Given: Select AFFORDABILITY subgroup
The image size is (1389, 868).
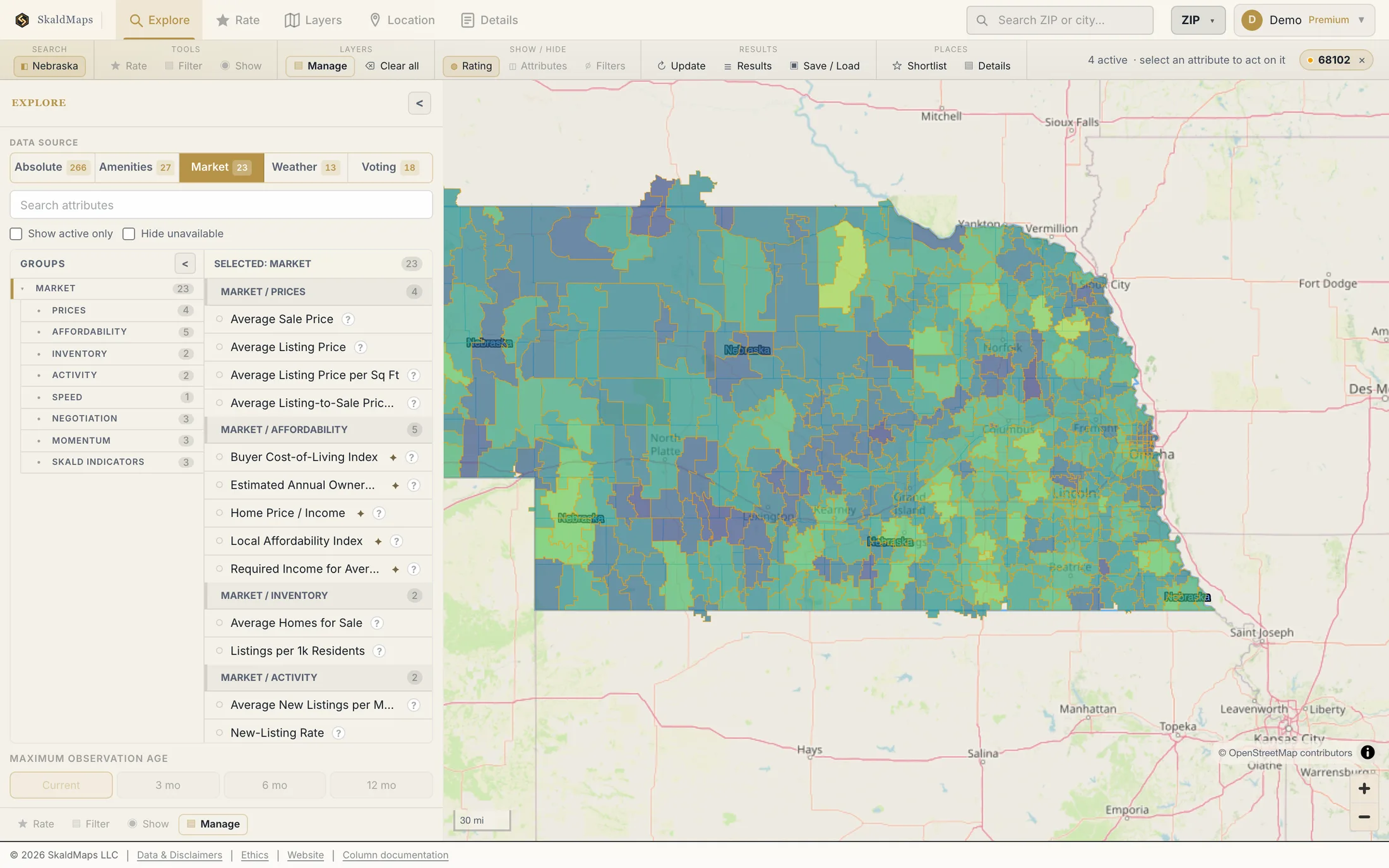Looking at the screenshot, I should pyautogui.click(x=112, y=332).
